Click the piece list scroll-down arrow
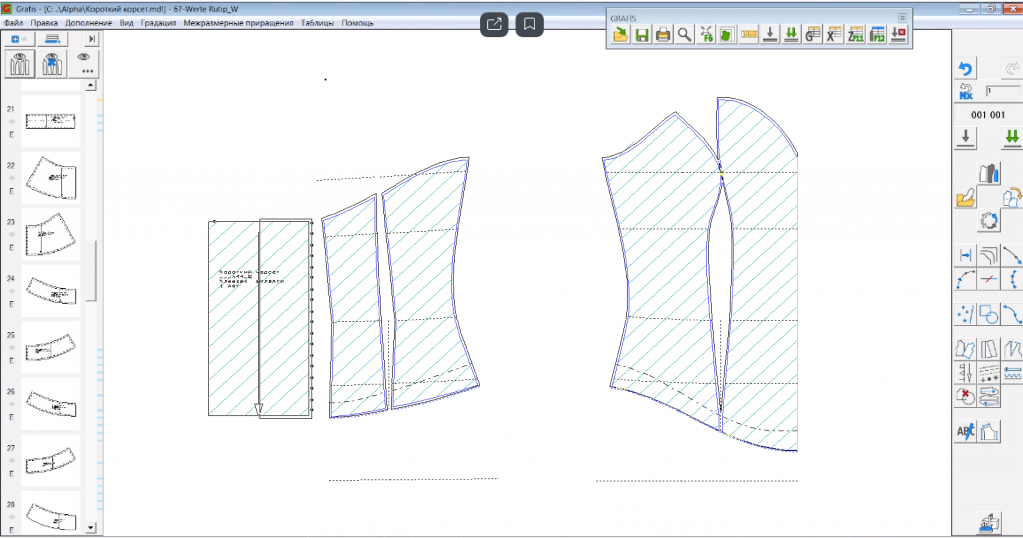Screen dimensions: 1023x538 [90, 527]
